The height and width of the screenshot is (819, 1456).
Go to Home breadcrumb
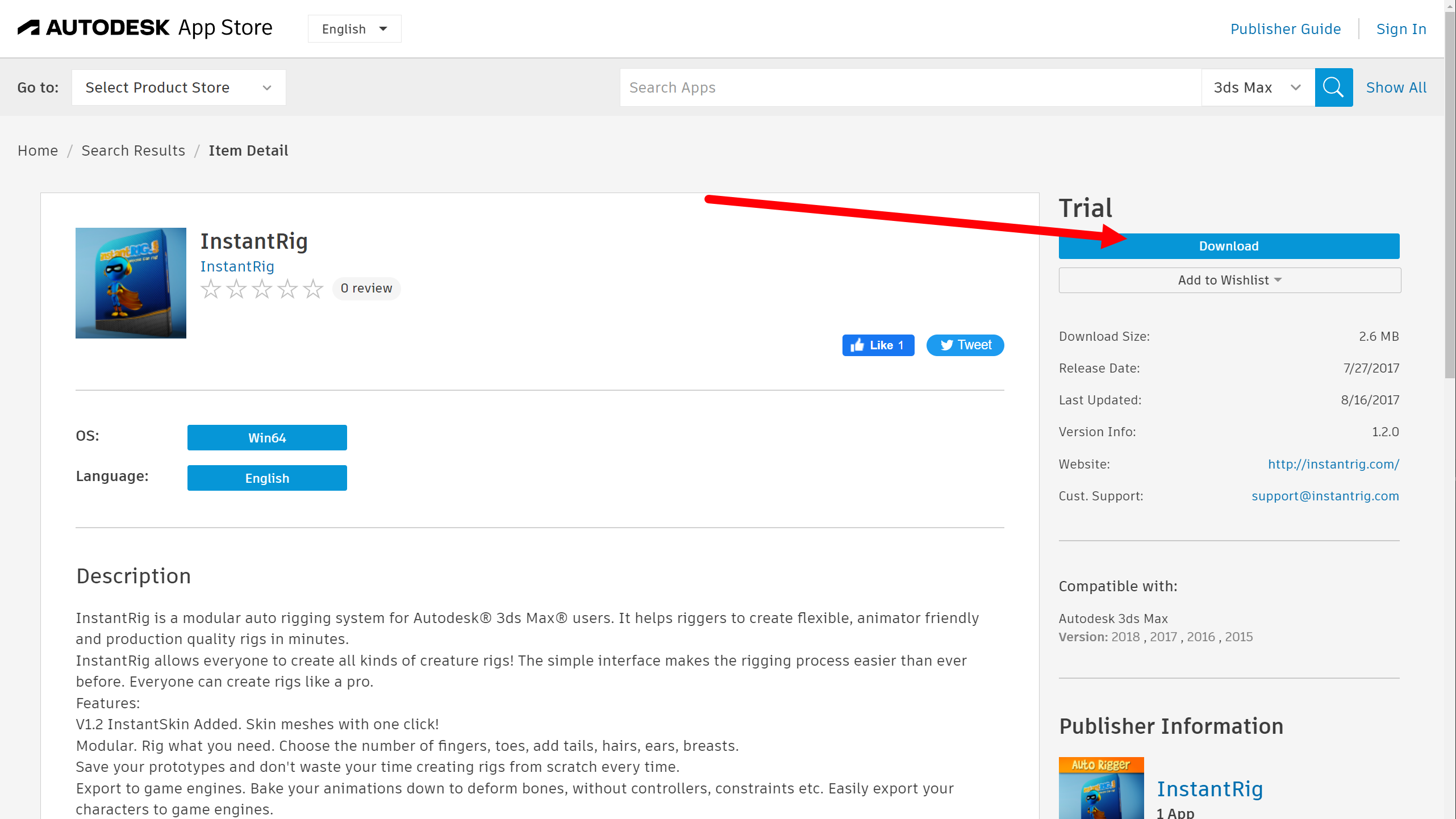coord(37,151)
